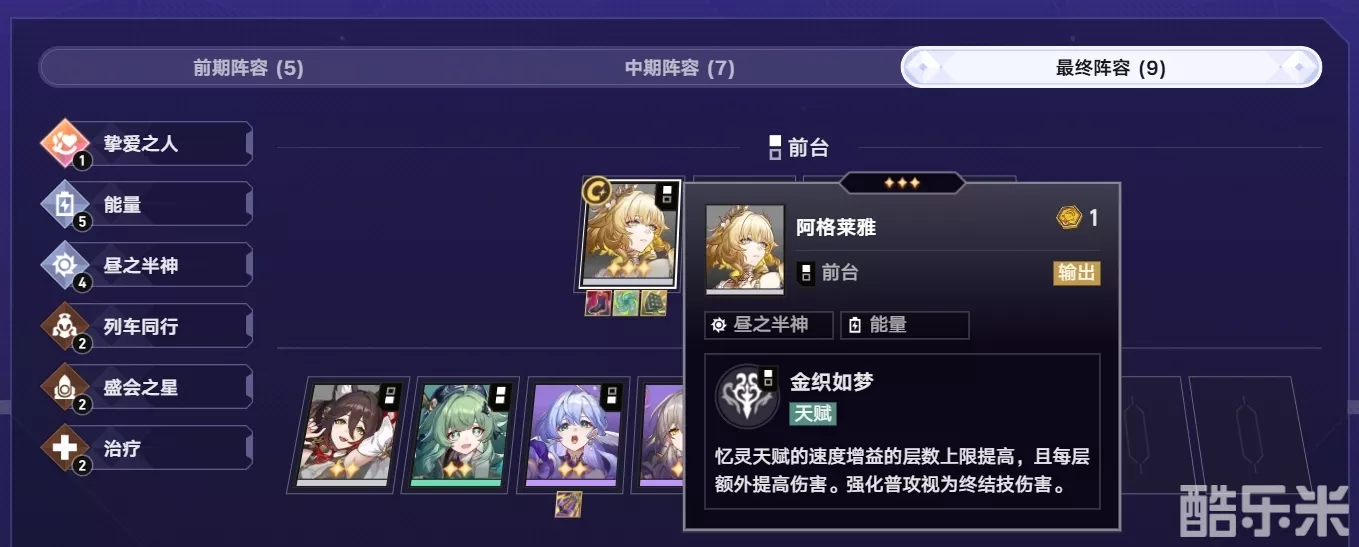
Task: Click the 治疗 cross icon
Action: pyautogui.click(x=65, y=449)
